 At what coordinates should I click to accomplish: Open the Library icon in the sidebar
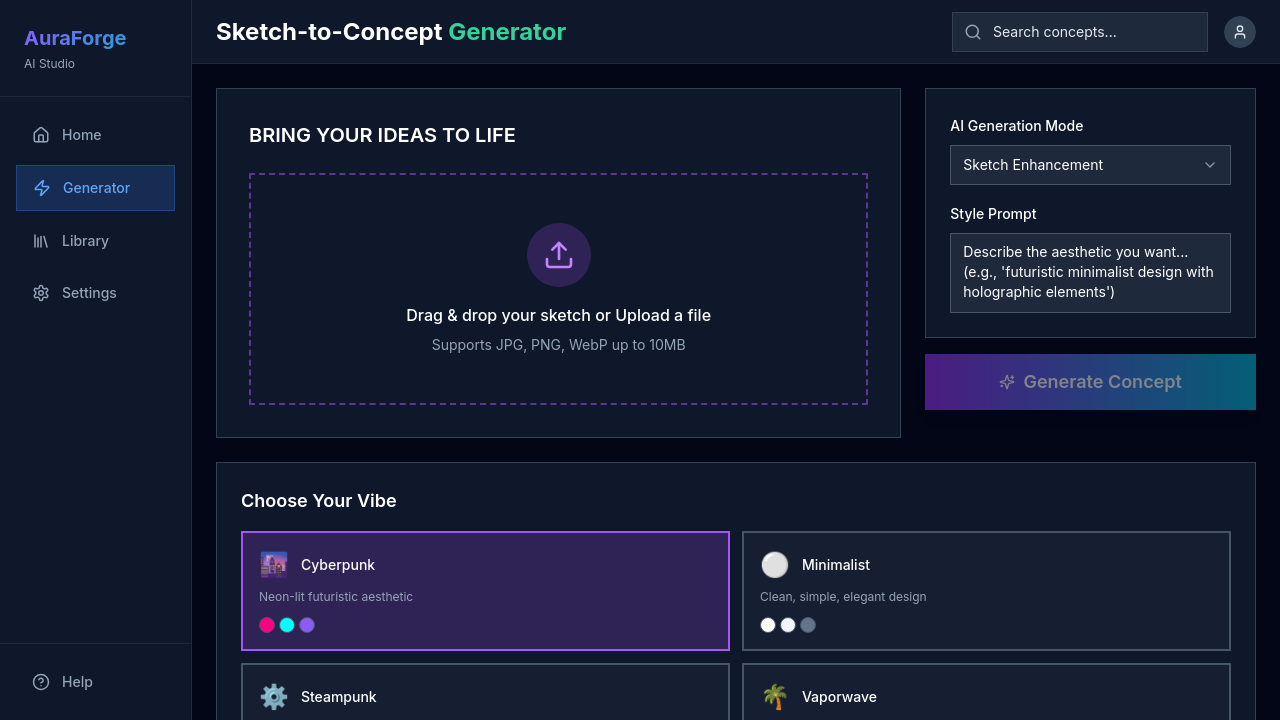click(x=41, y=240)
